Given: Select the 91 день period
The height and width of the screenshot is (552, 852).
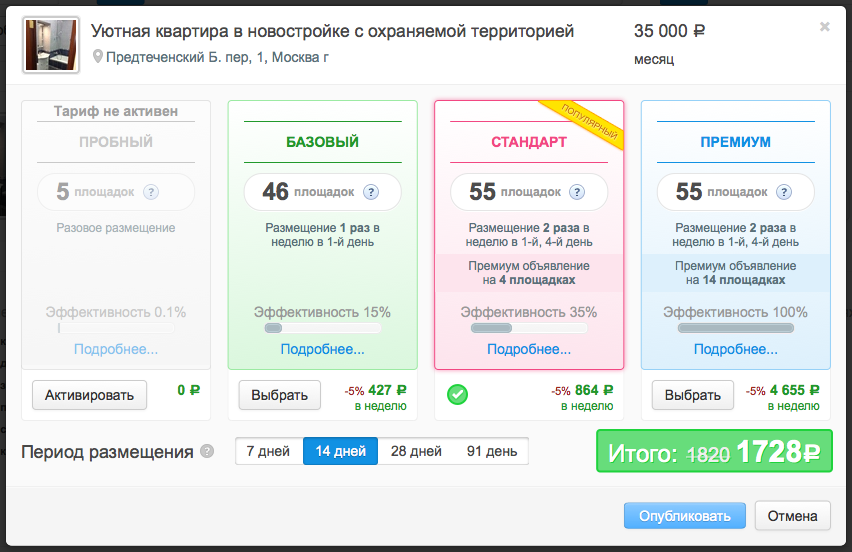Looking at the screenshot, I should tap(492, 451).
